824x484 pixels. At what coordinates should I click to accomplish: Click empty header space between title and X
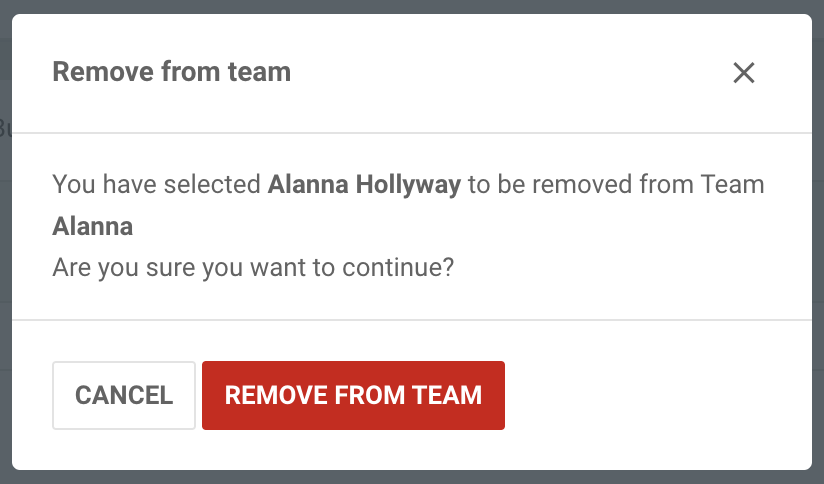500,72
